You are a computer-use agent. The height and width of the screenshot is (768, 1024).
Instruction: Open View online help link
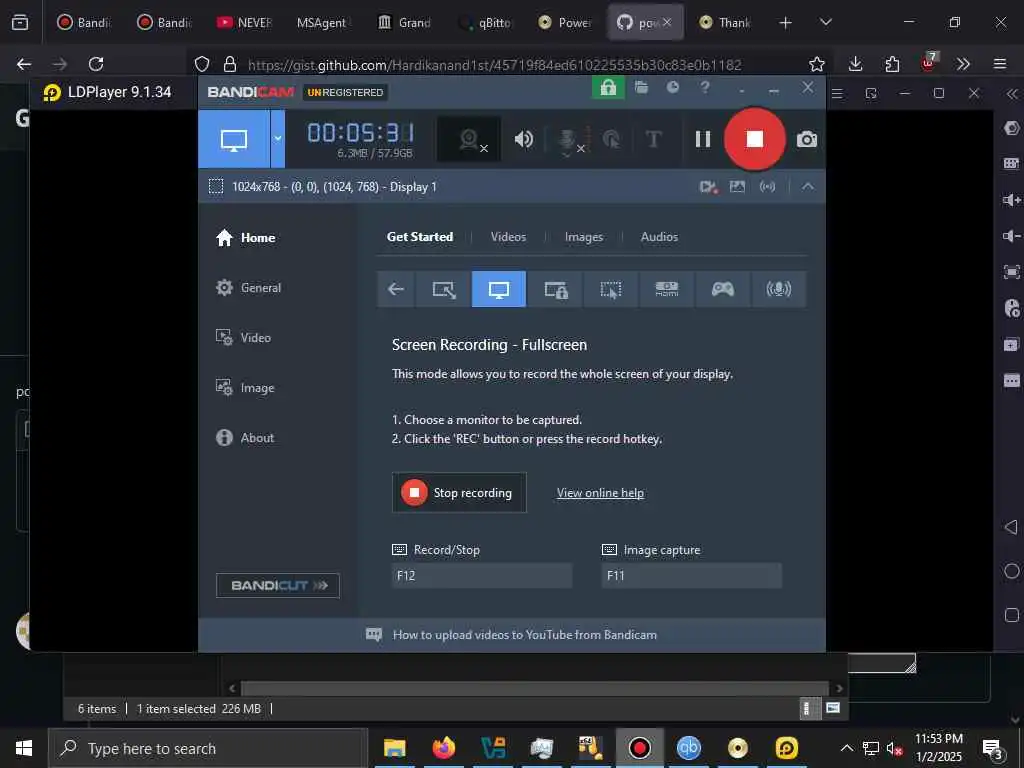[600, 493]
